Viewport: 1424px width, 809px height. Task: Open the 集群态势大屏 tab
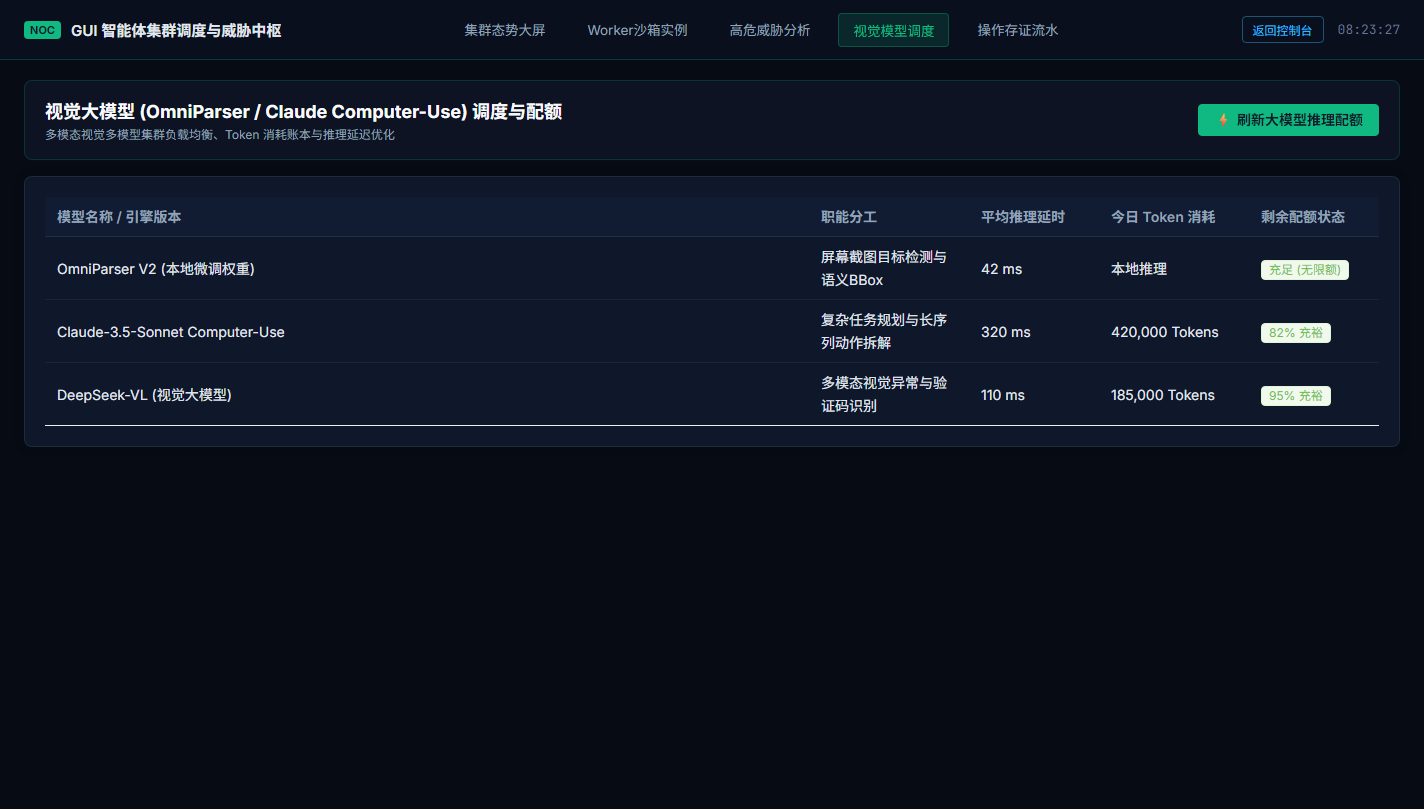[505, 30]
